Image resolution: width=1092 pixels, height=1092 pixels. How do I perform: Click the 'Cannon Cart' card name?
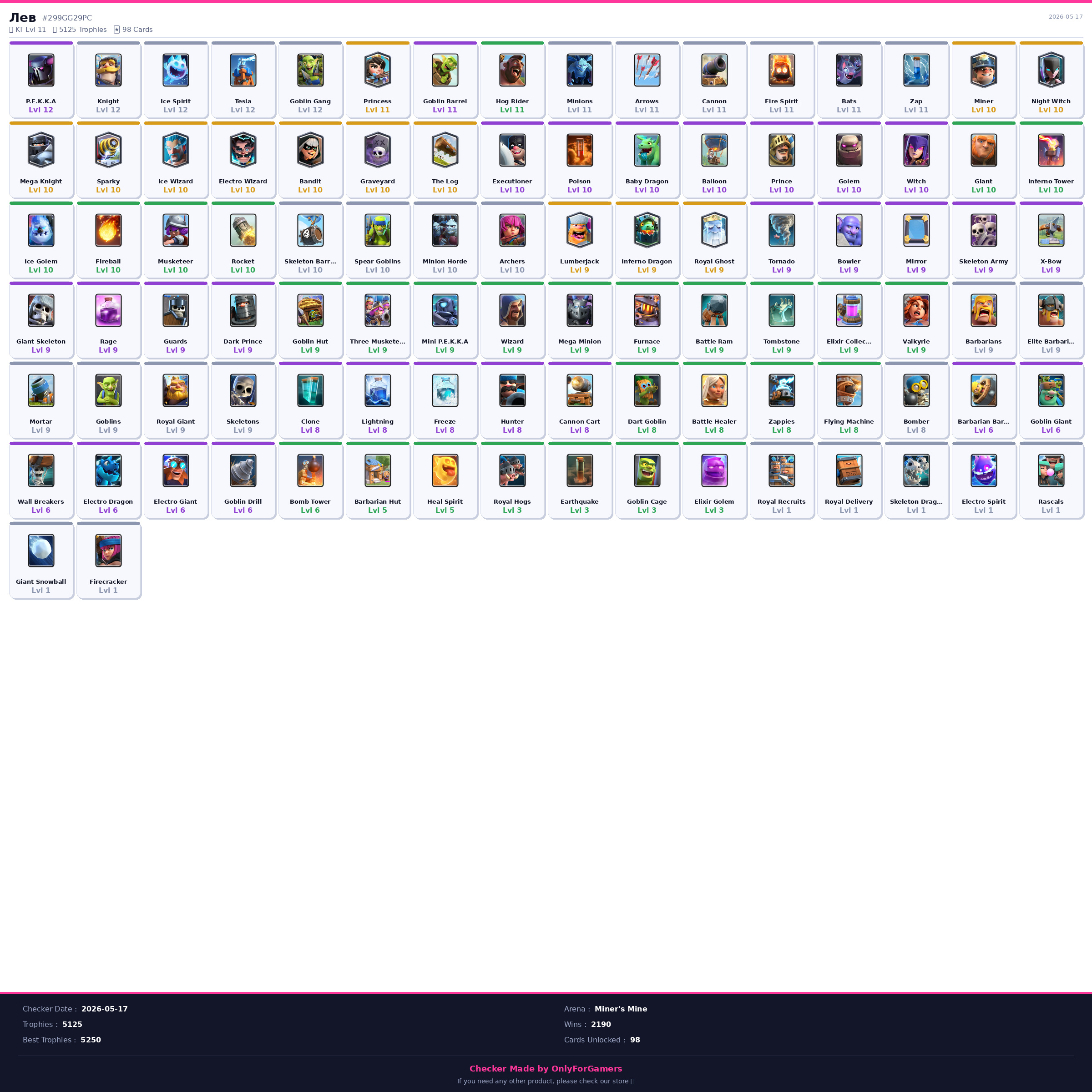[579, 422]
